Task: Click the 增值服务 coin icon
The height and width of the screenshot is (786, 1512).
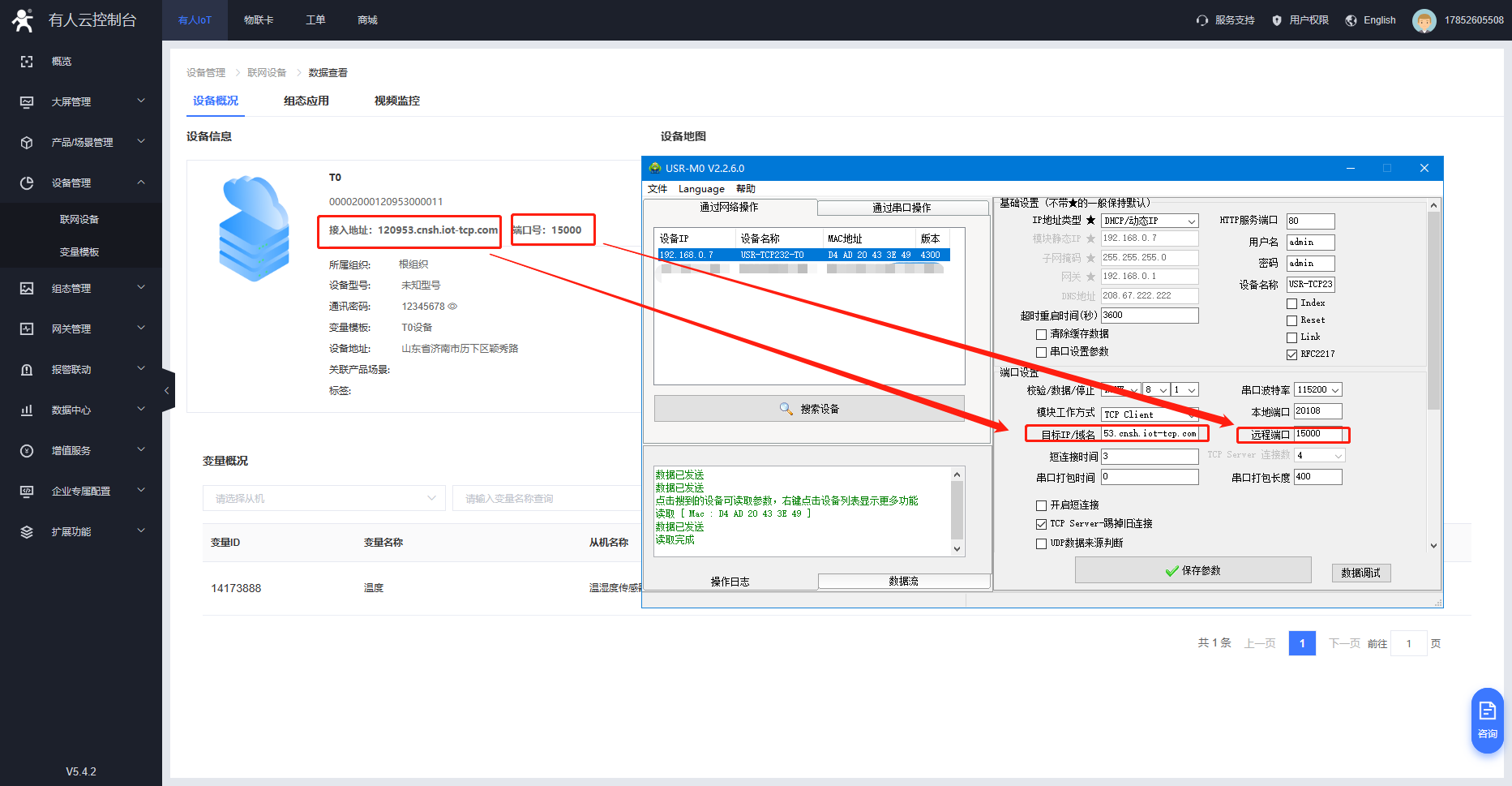Action: [27, 451]
